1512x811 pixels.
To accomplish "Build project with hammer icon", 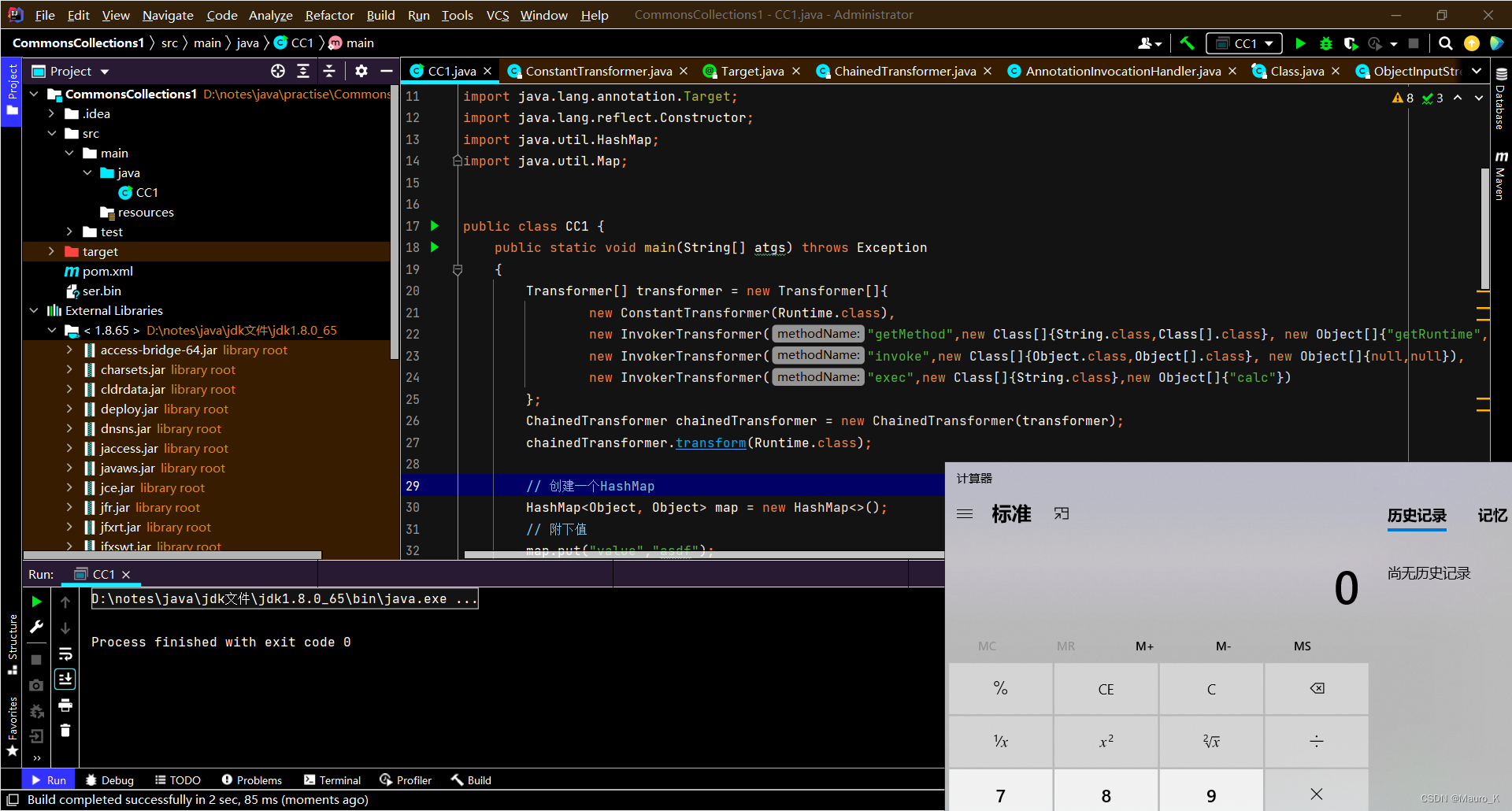I will tap(1188, 43).
